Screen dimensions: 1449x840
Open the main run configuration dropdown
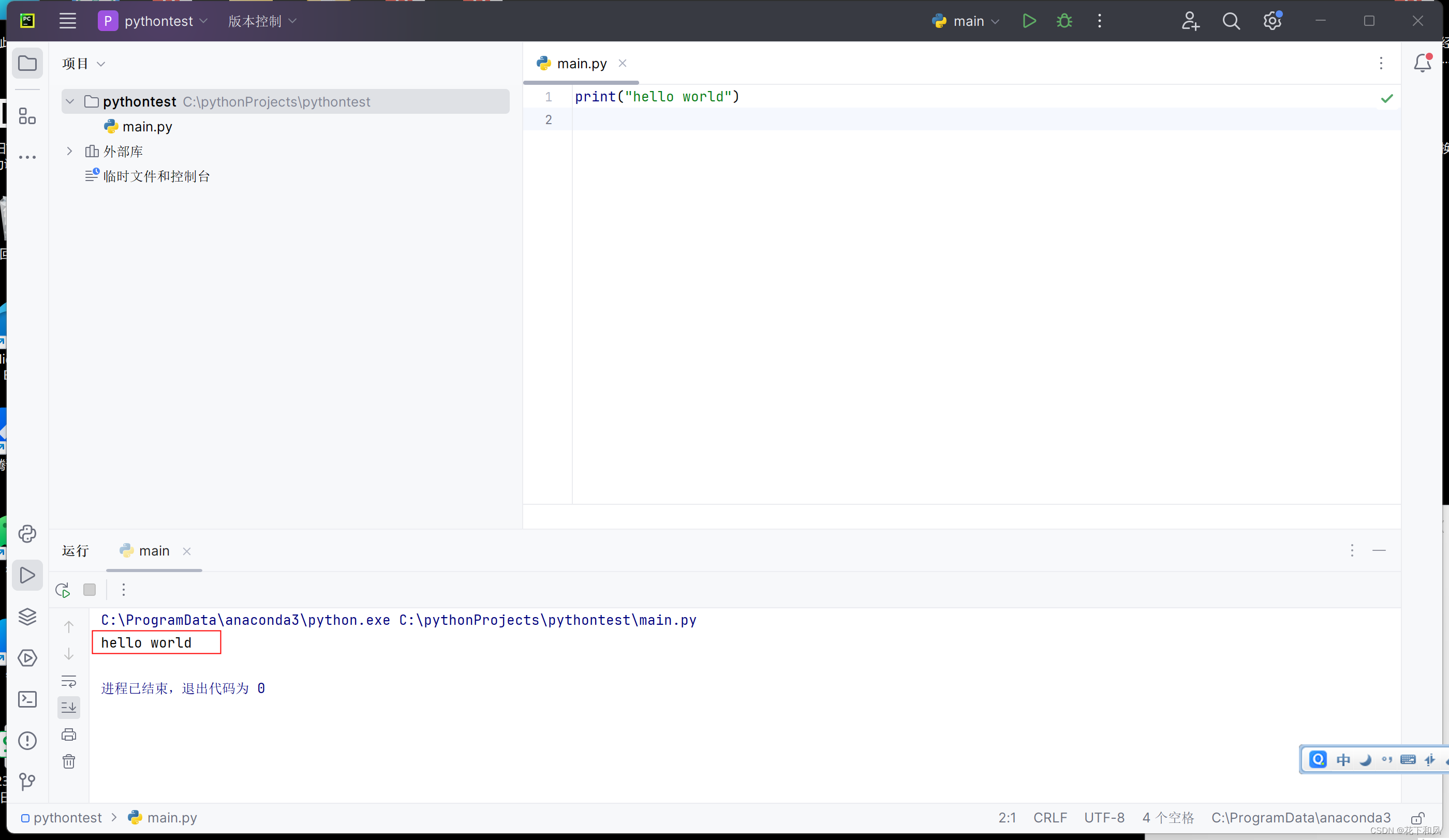point(968,21)
